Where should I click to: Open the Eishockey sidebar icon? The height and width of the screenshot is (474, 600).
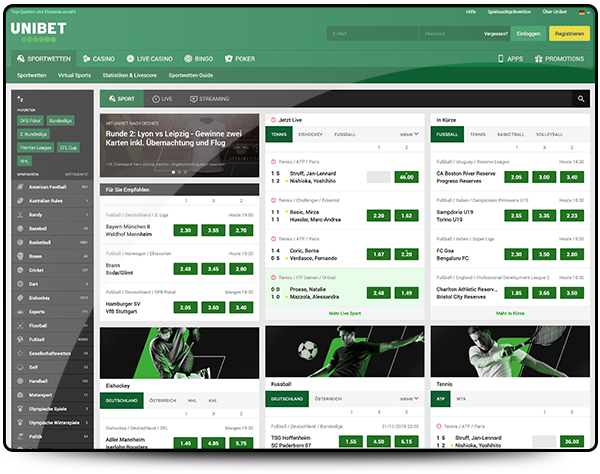pos(20,298)
